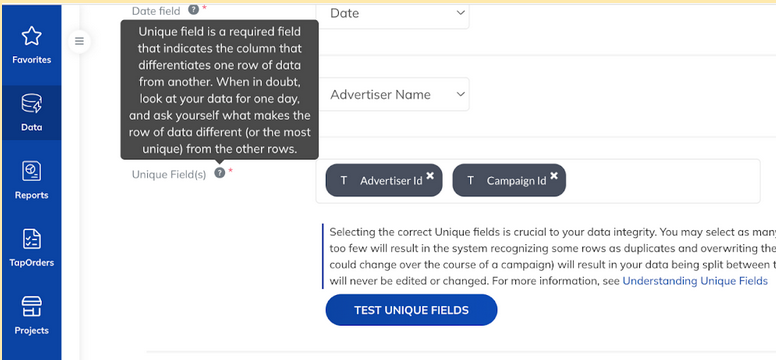Image resolution: width=776 pixels, height=360 pixels.
Task: Click help icon beside Unique Field(s)
Action: pyautogui.click(x=220, y=173)
